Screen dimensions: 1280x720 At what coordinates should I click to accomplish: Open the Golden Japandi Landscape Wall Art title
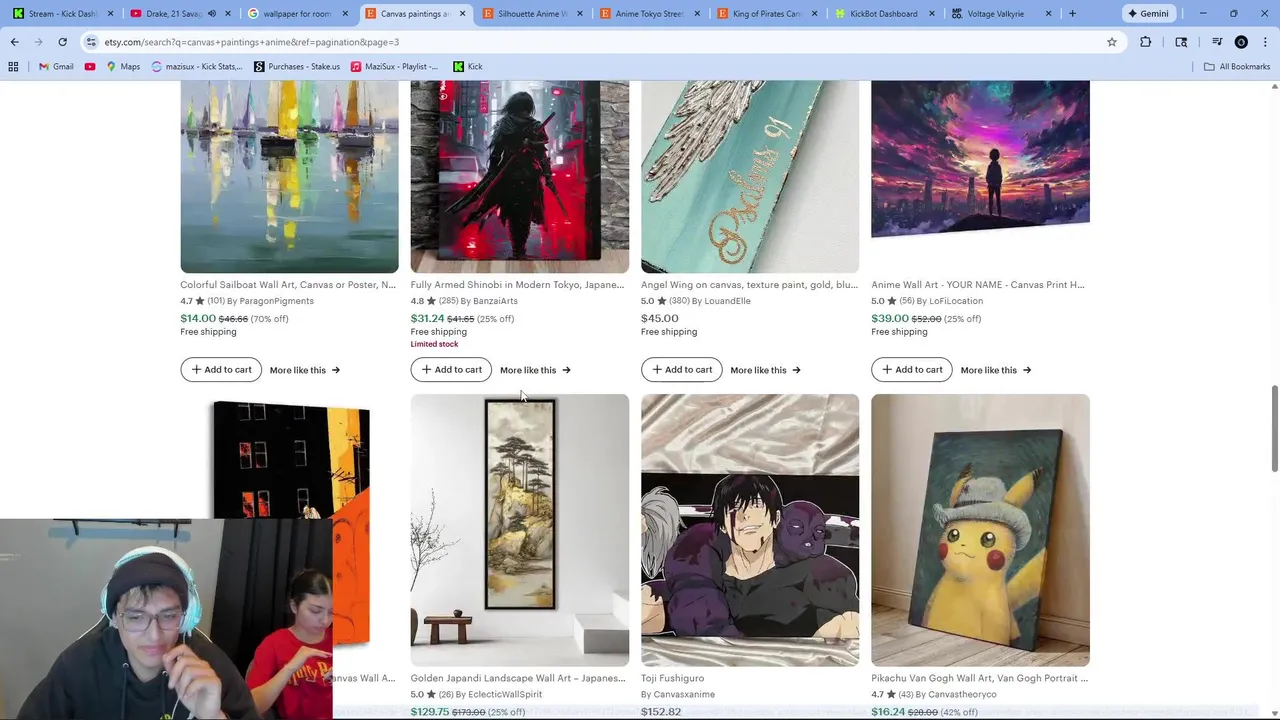[518, 678]
